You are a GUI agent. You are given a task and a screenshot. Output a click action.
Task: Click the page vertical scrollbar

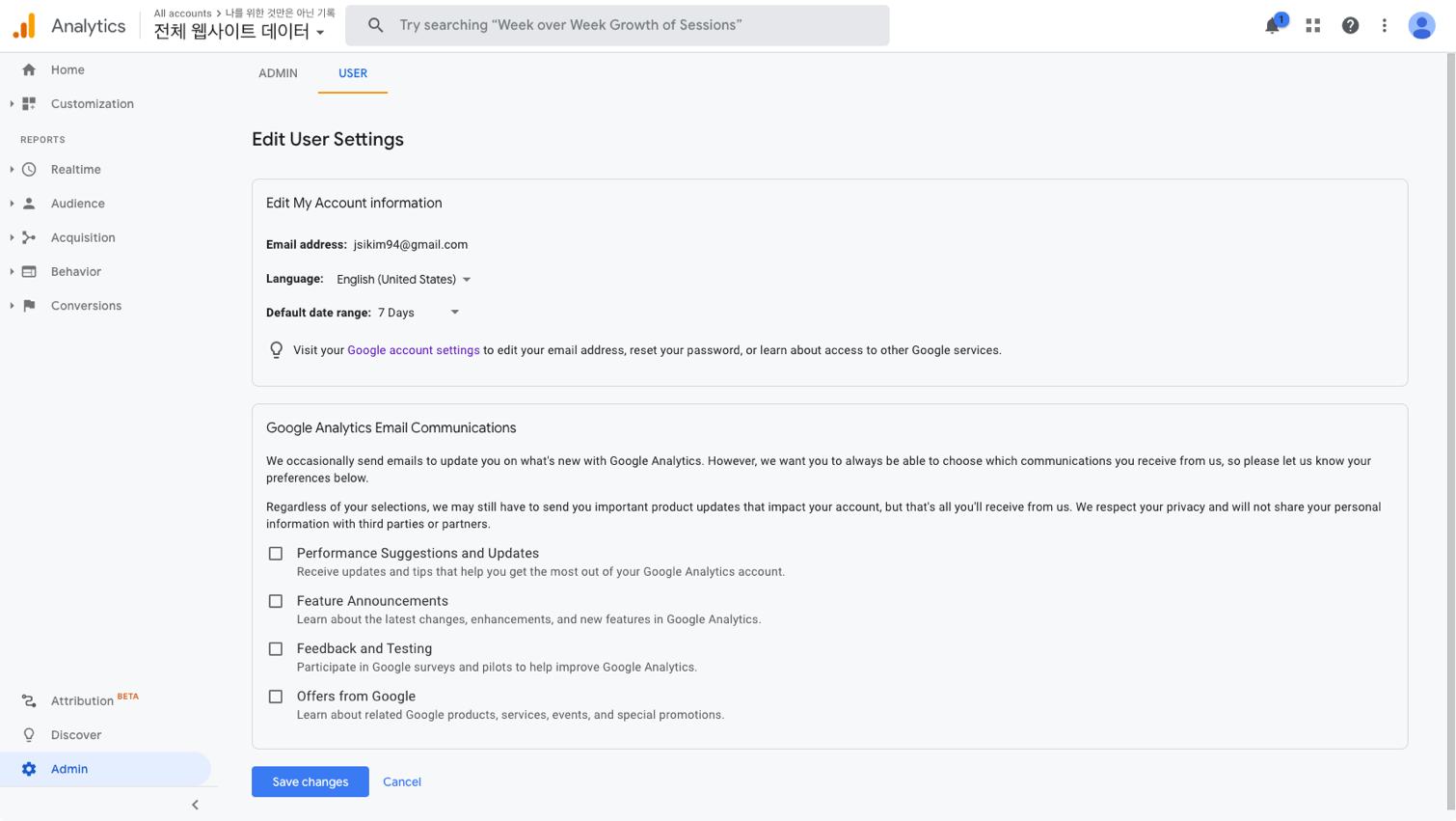[1450, 431]
